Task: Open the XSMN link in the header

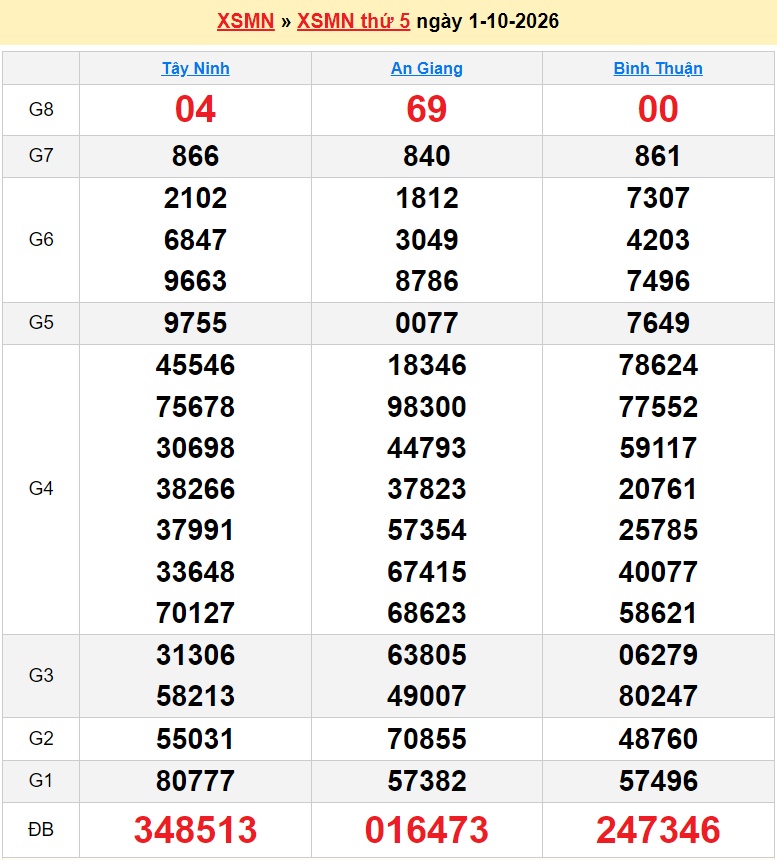Action: click(245, 21)
